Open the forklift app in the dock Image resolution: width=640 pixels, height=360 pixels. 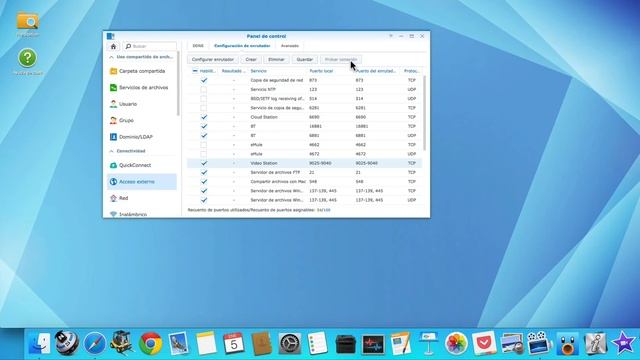coord(122,343)
